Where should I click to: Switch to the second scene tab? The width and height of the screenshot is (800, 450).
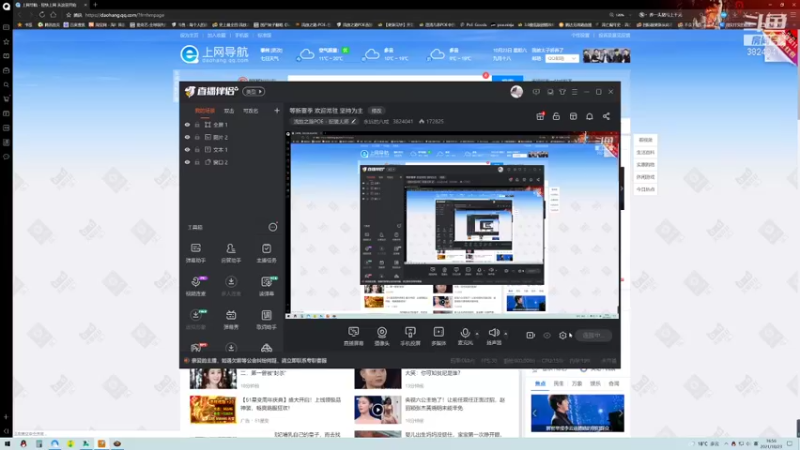229,111
